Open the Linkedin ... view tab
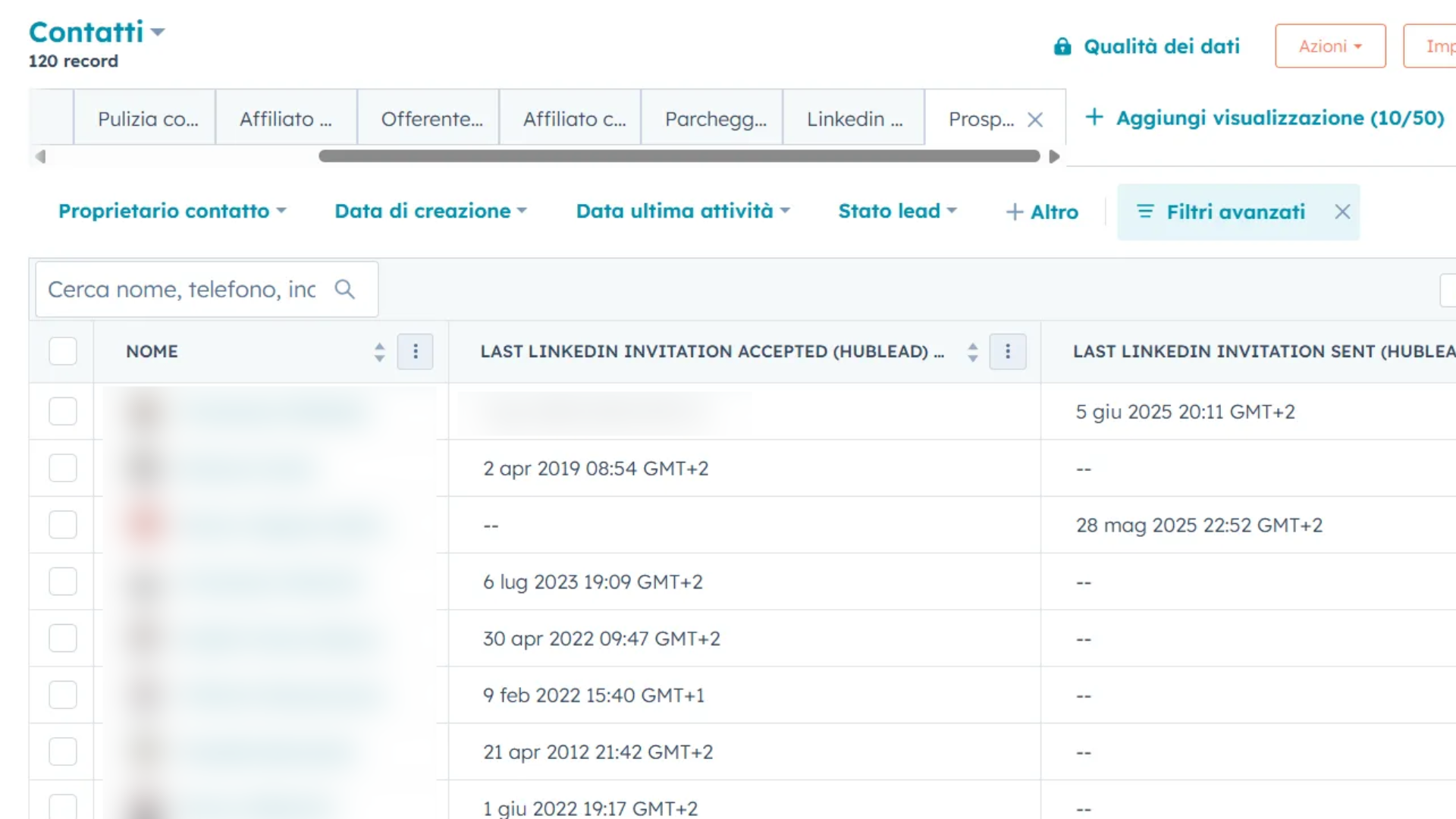This screenshot has height=819, width=1456. point(854,119)
